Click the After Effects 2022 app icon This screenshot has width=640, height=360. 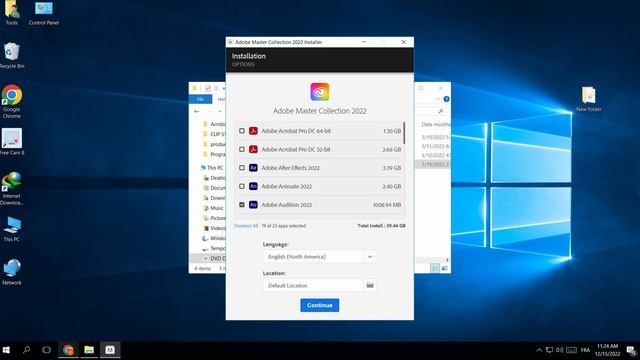(x=253, y=168)
